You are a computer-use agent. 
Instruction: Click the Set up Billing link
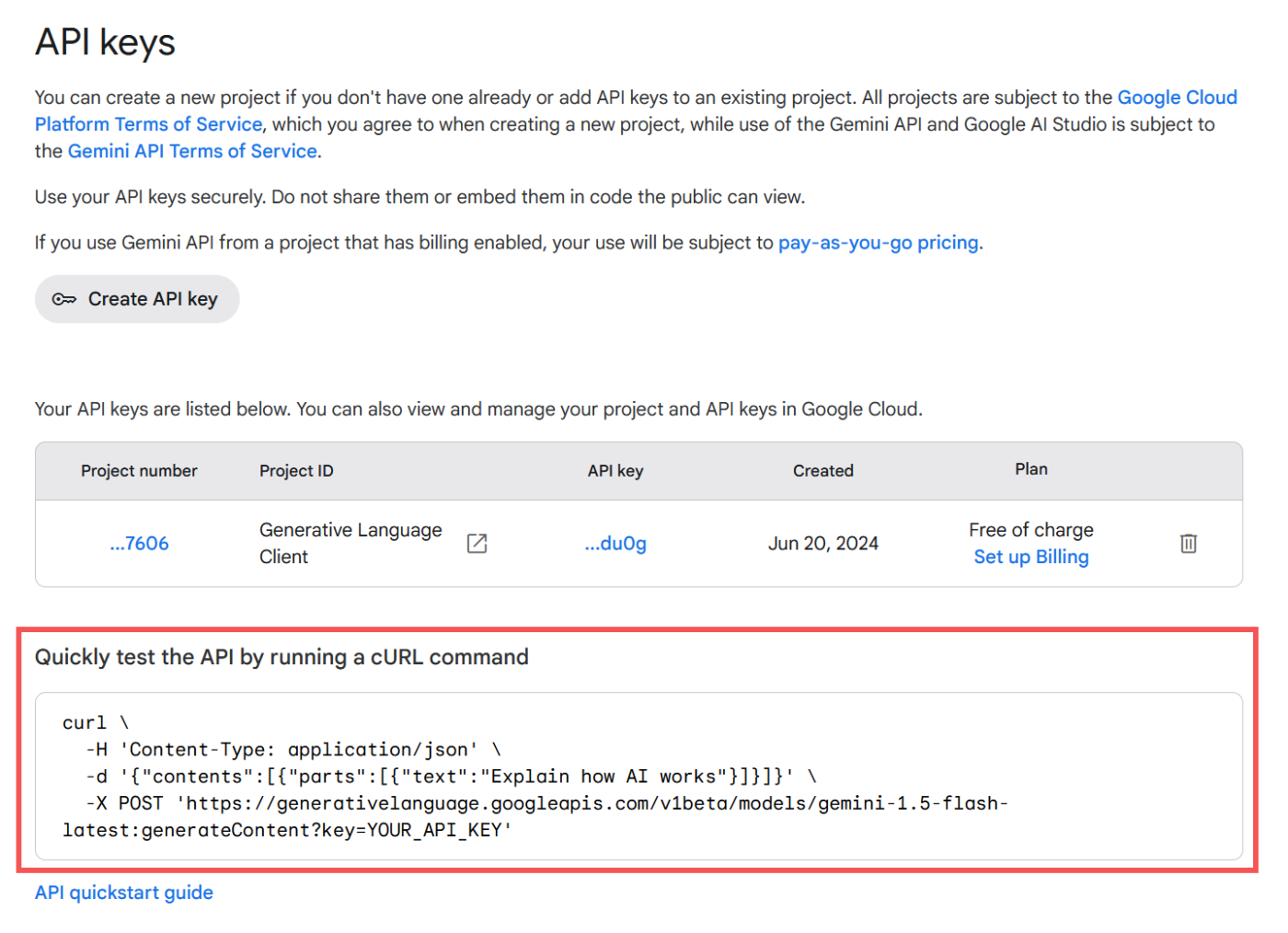click(x=1031, y=557)
